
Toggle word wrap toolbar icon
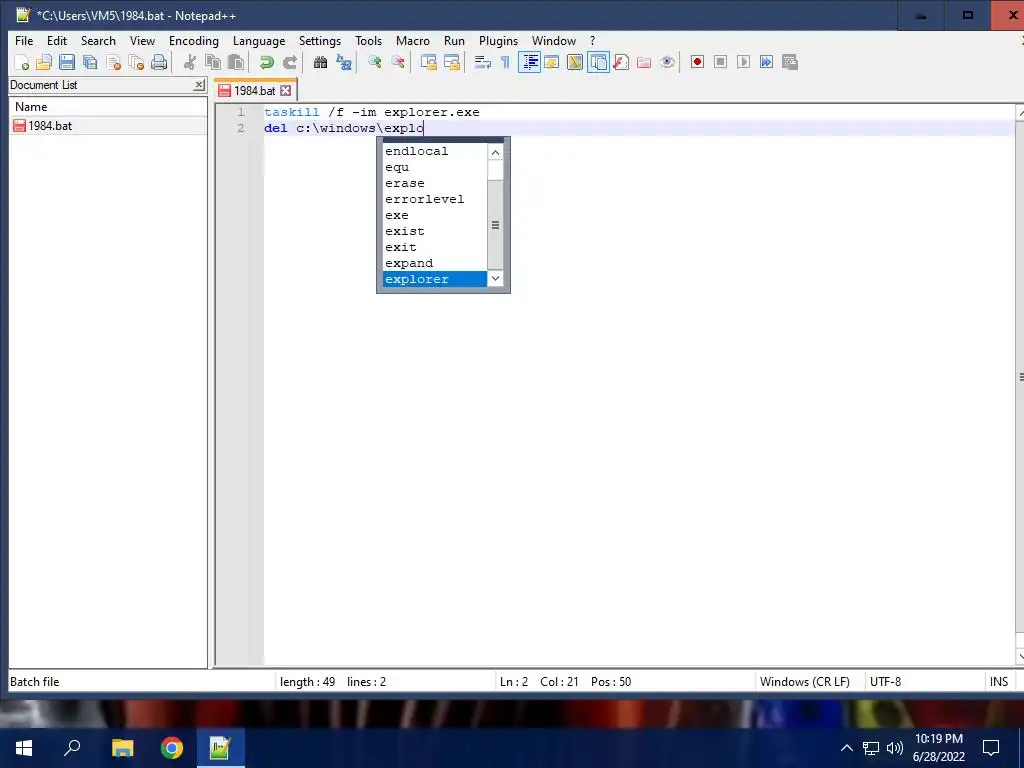(x=483, y=62)
